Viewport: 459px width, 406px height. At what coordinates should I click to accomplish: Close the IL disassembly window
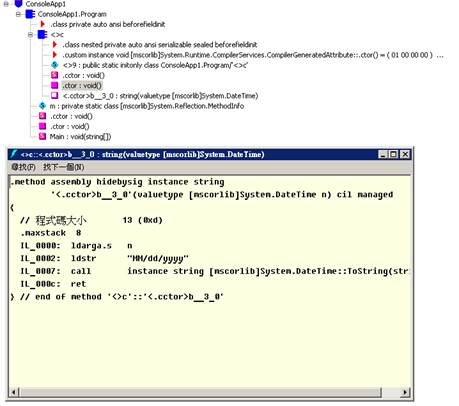point(405,154)
